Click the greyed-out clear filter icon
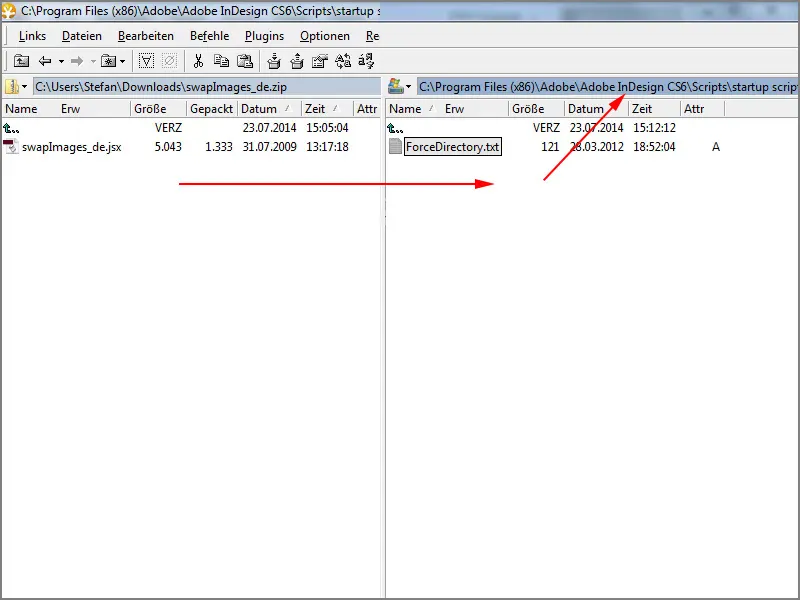 pos(169,61)
